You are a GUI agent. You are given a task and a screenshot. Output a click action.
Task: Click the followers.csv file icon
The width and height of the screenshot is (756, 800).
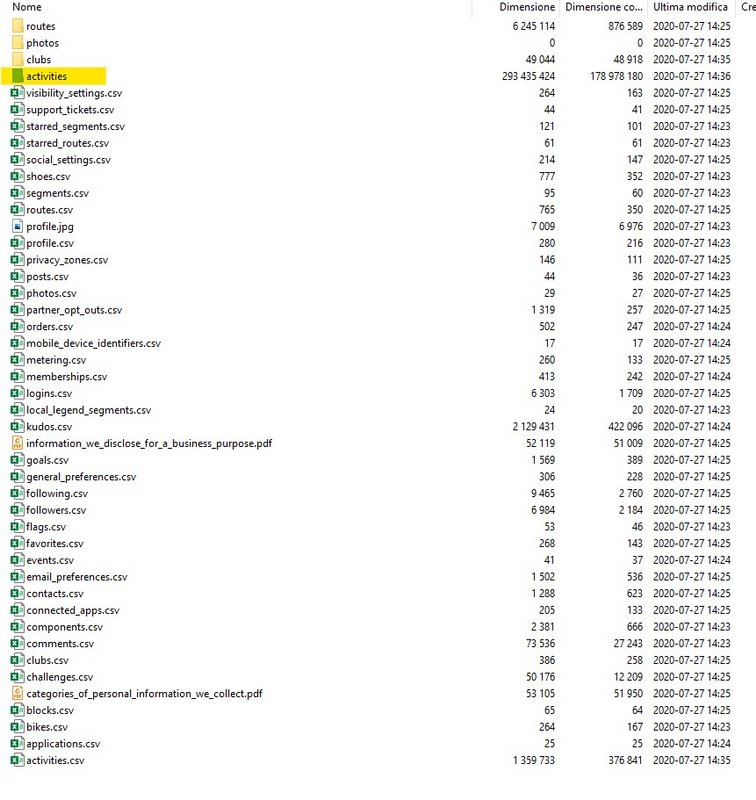click(17, 510)
